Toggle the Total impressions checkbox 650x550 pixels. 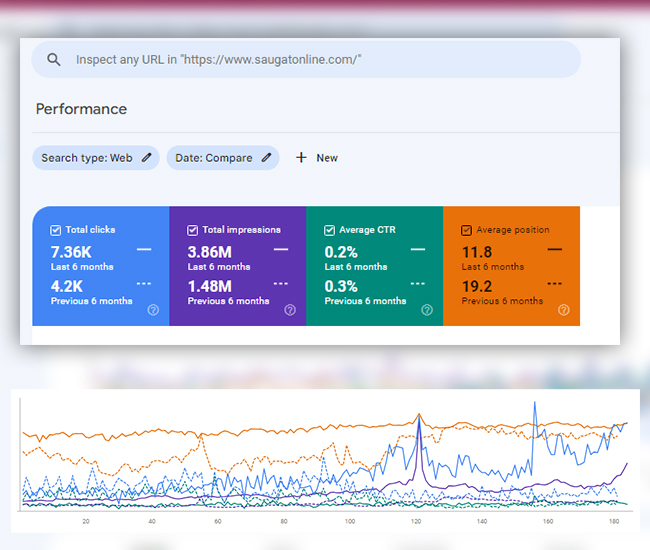click(193, 230)
